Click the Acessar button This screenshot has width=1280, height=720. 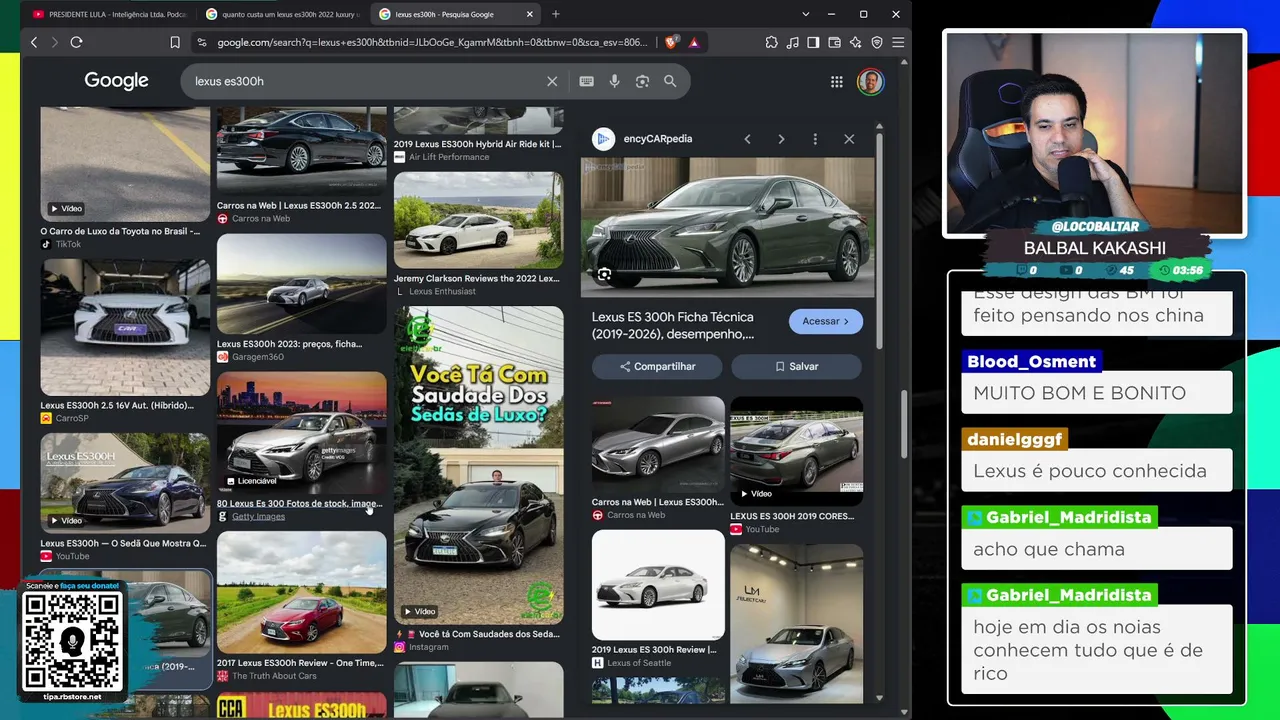(x=825, y=321)
